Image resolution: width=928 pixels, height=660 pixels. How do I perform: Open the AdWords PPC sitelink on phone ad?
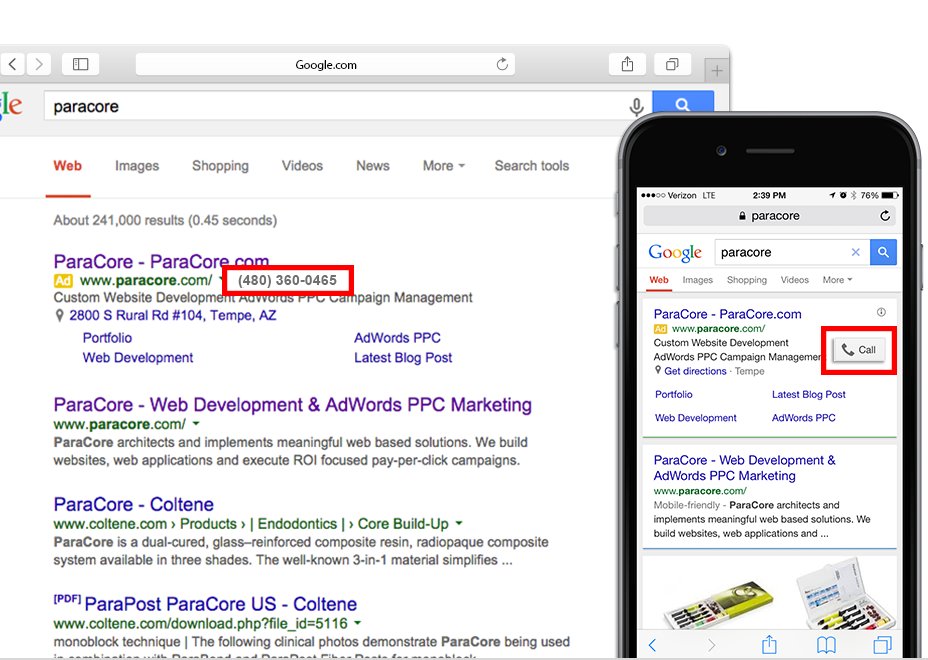803,418
